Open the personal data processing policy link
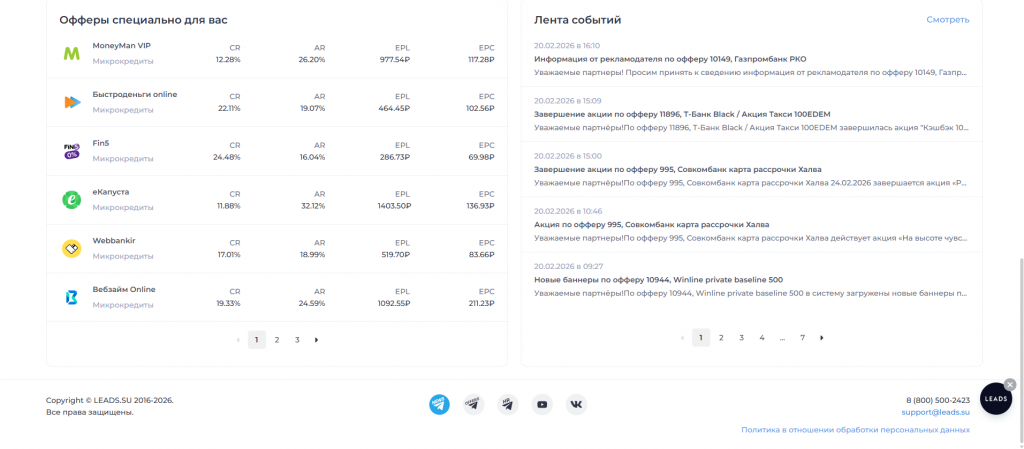Viewport: 1024px width, 449px height. click(855, 430)
